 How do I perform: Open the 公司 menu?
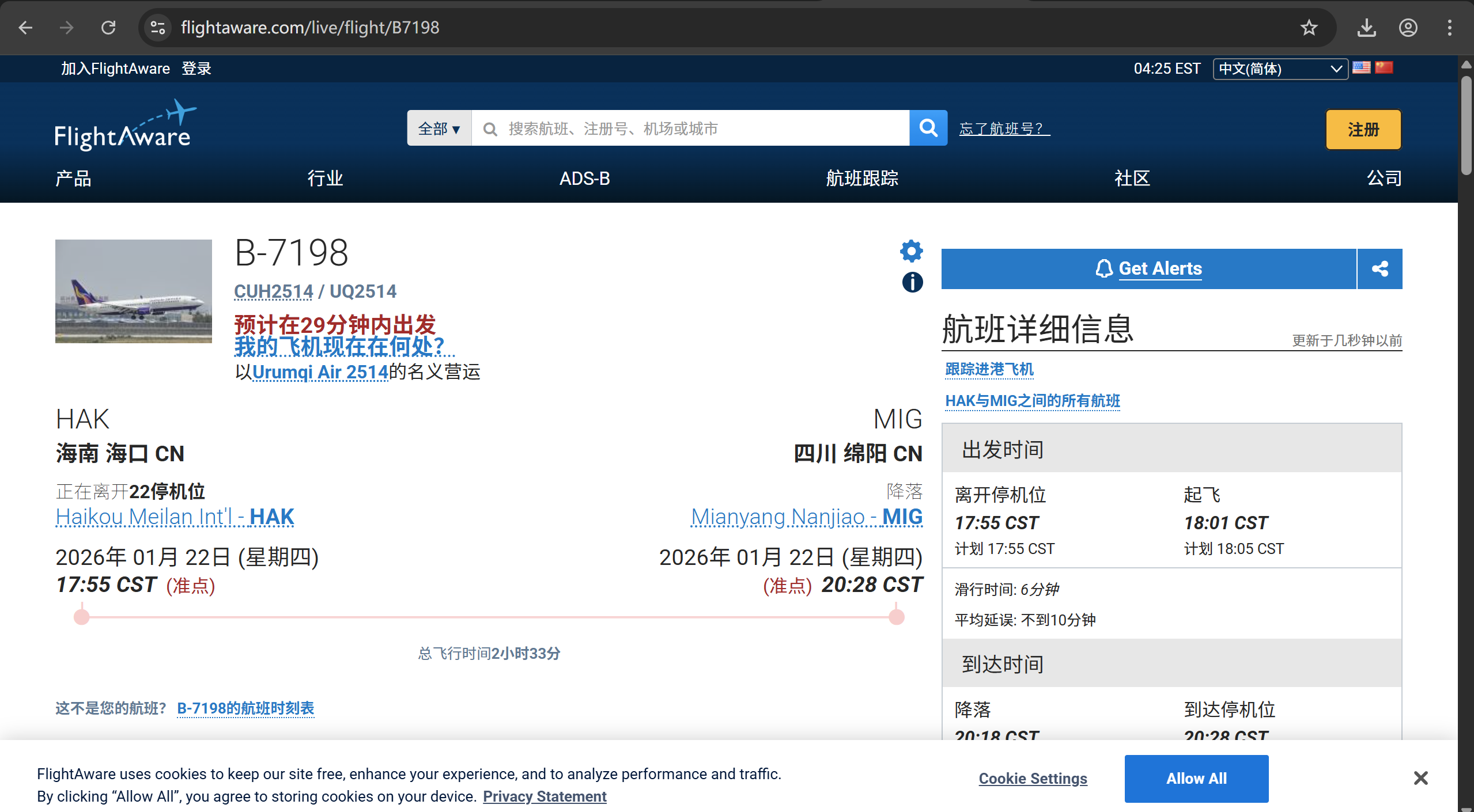tap(1384, 179)
